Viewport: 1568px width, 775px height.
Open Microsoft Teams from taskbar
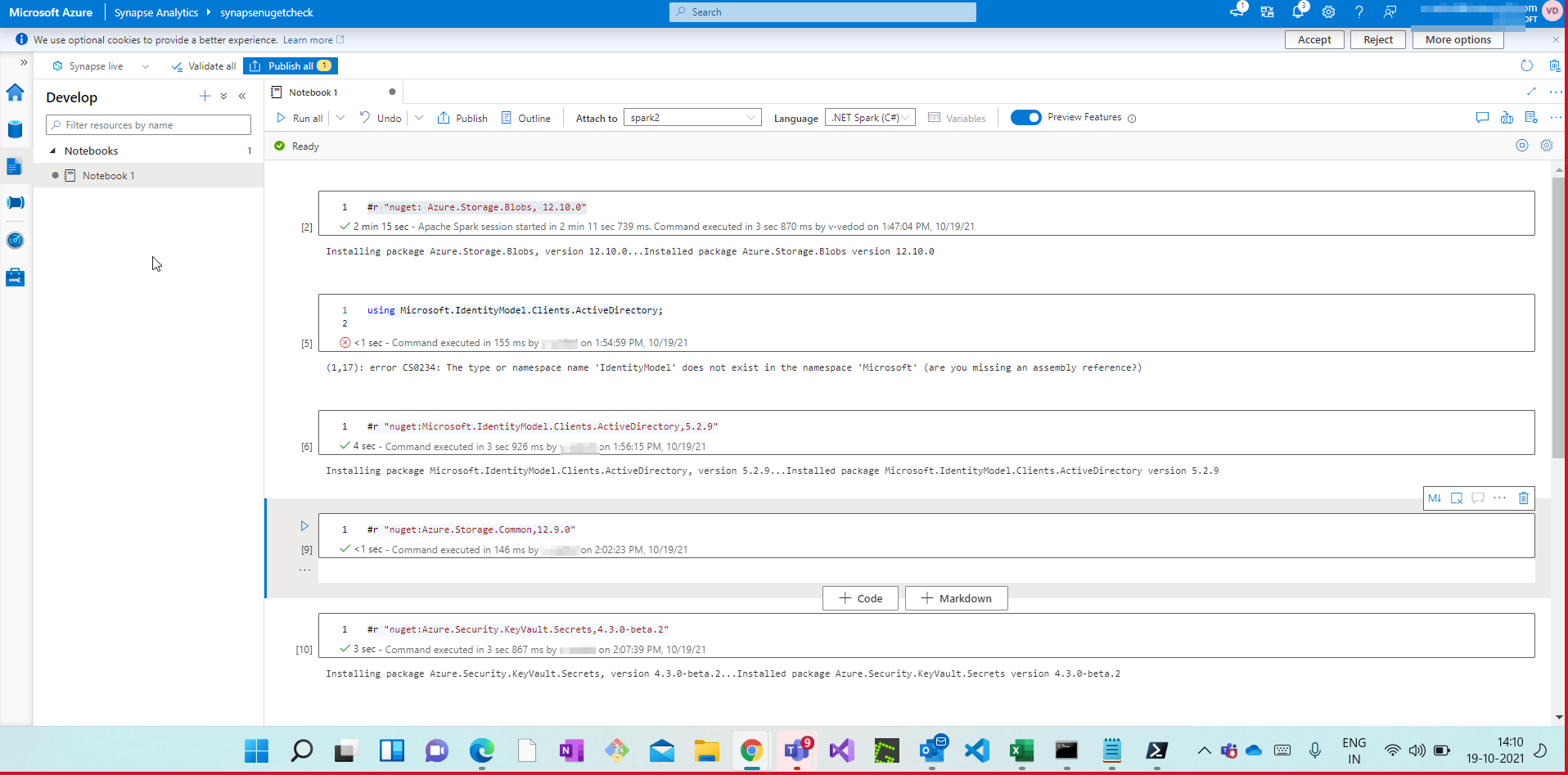pos(796,750)
